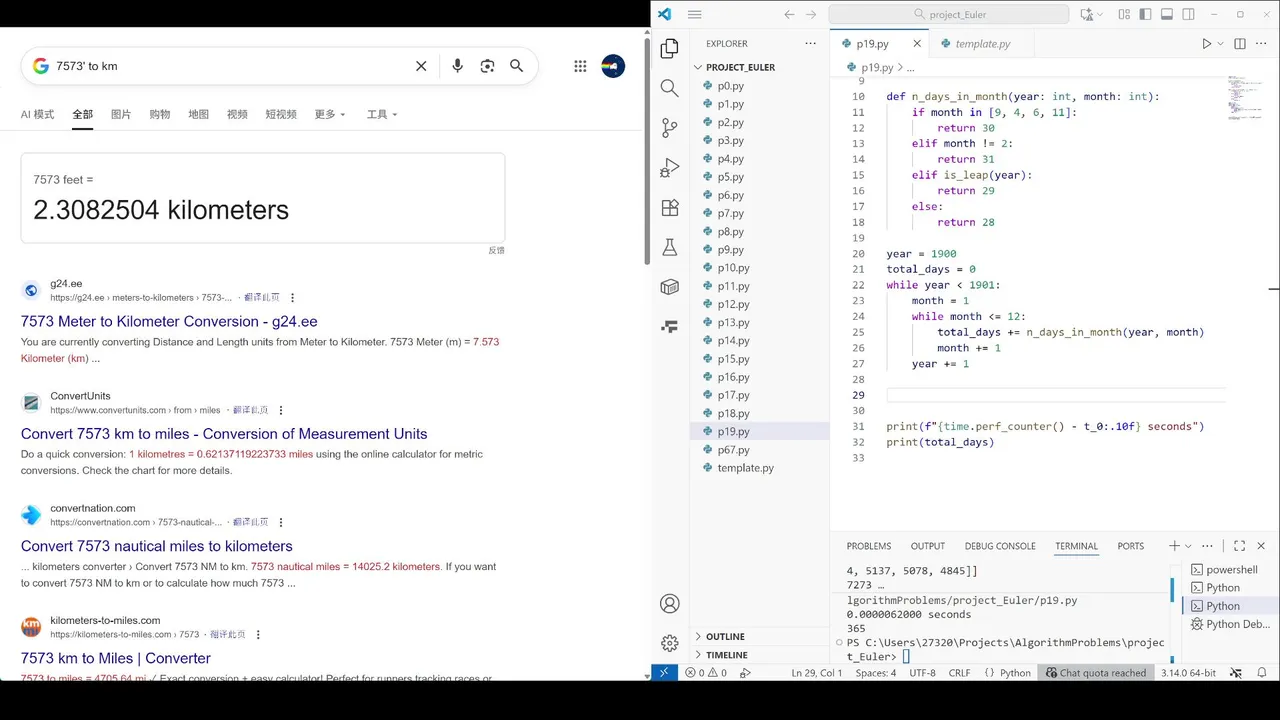This screenshot has height=720, width=1280.
Task: Toggle primary side bar layout
Action: coord(1145,14)
